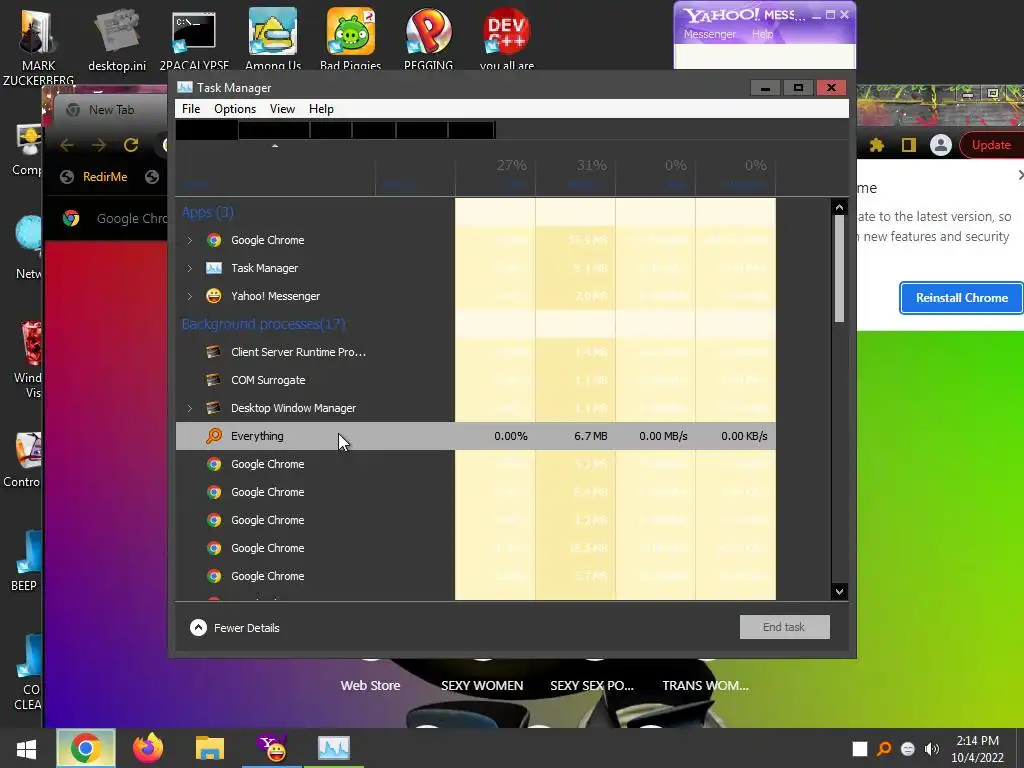This screenshot has width=1024, height=768.
Task: Click Everything search tray icon
Action: [884, 749]
